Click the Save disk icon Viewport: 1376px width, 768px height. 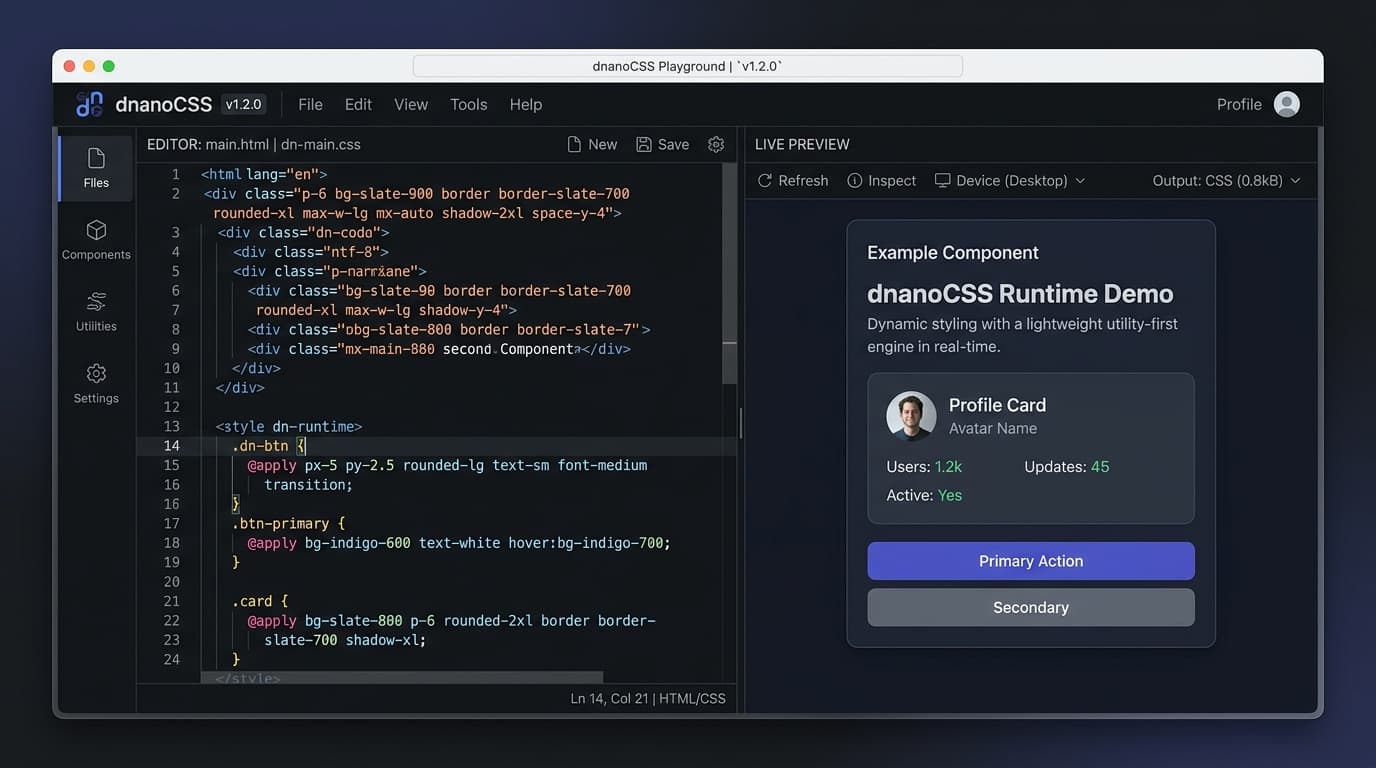point(644,144)
